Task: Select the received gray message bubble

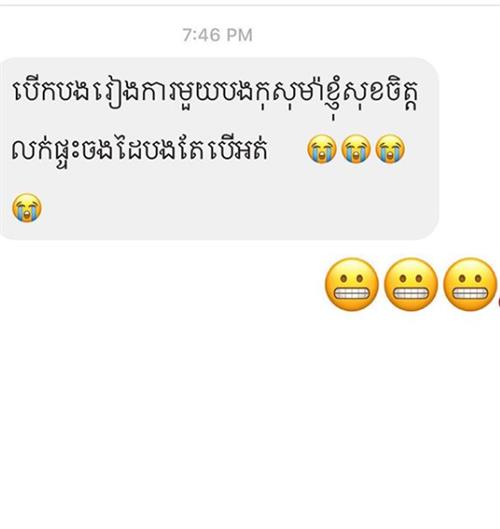Action: (x=219, y=149)
